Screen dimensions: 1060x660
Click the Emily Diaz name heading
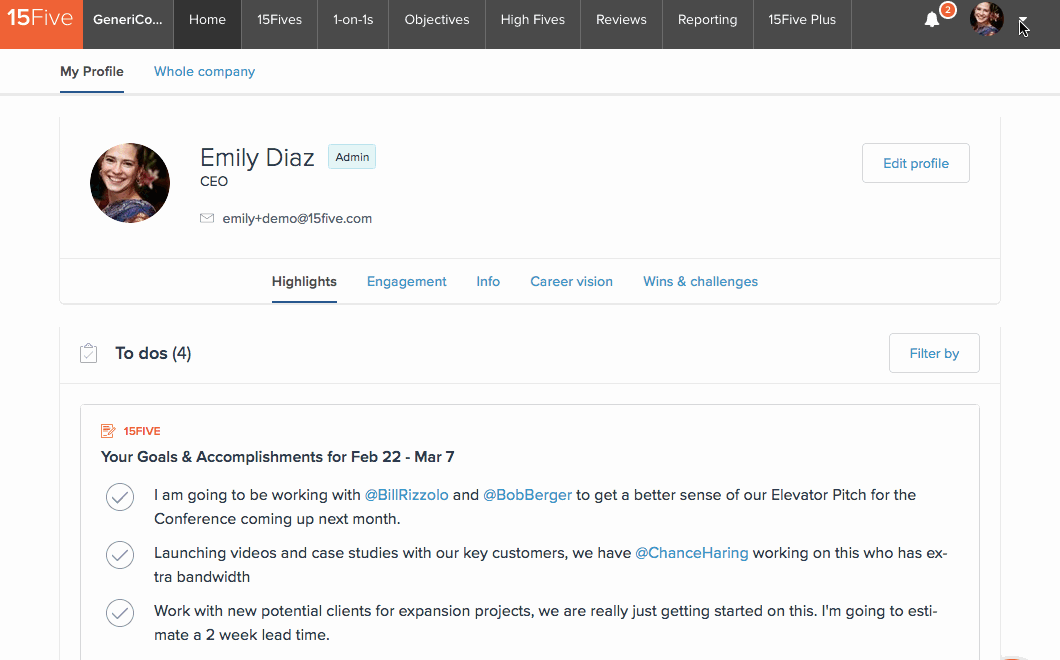(x=257, y=158)
